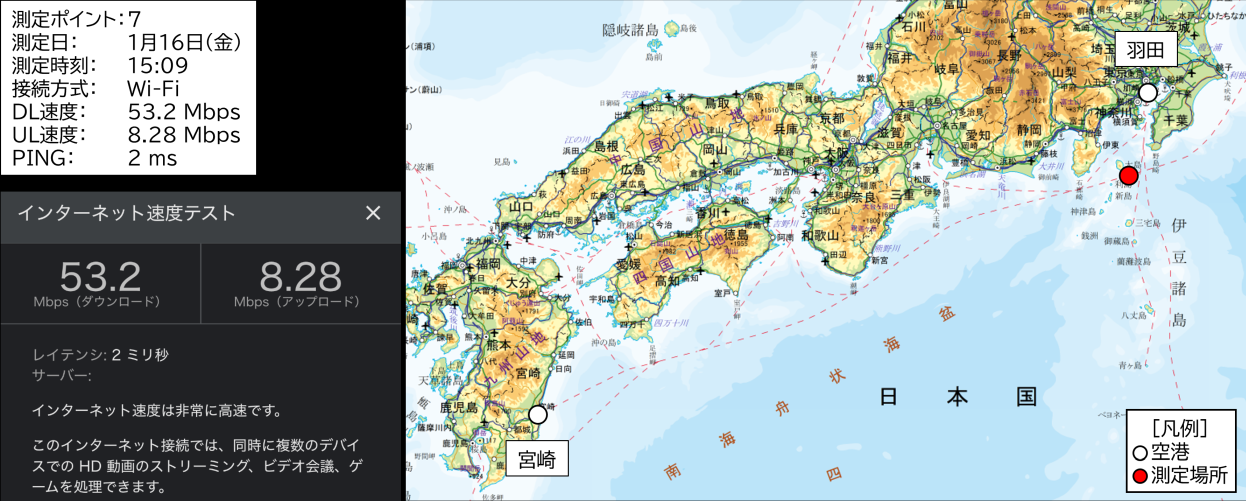The image size is (1246, 501).
Task: Click the Haneda airport circle marker
Action: 1148,92
